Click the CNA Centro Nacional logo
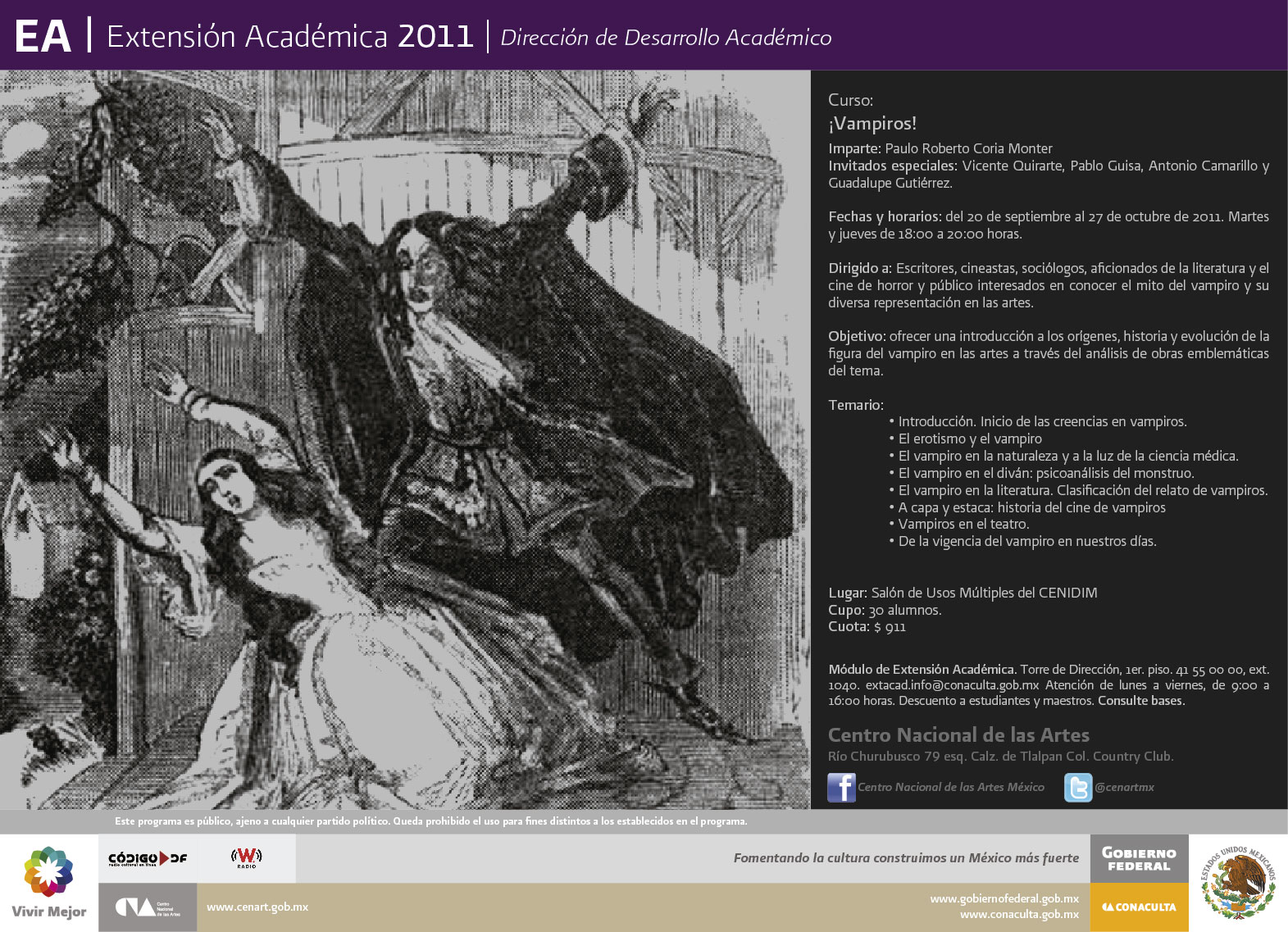 (148, 907)
